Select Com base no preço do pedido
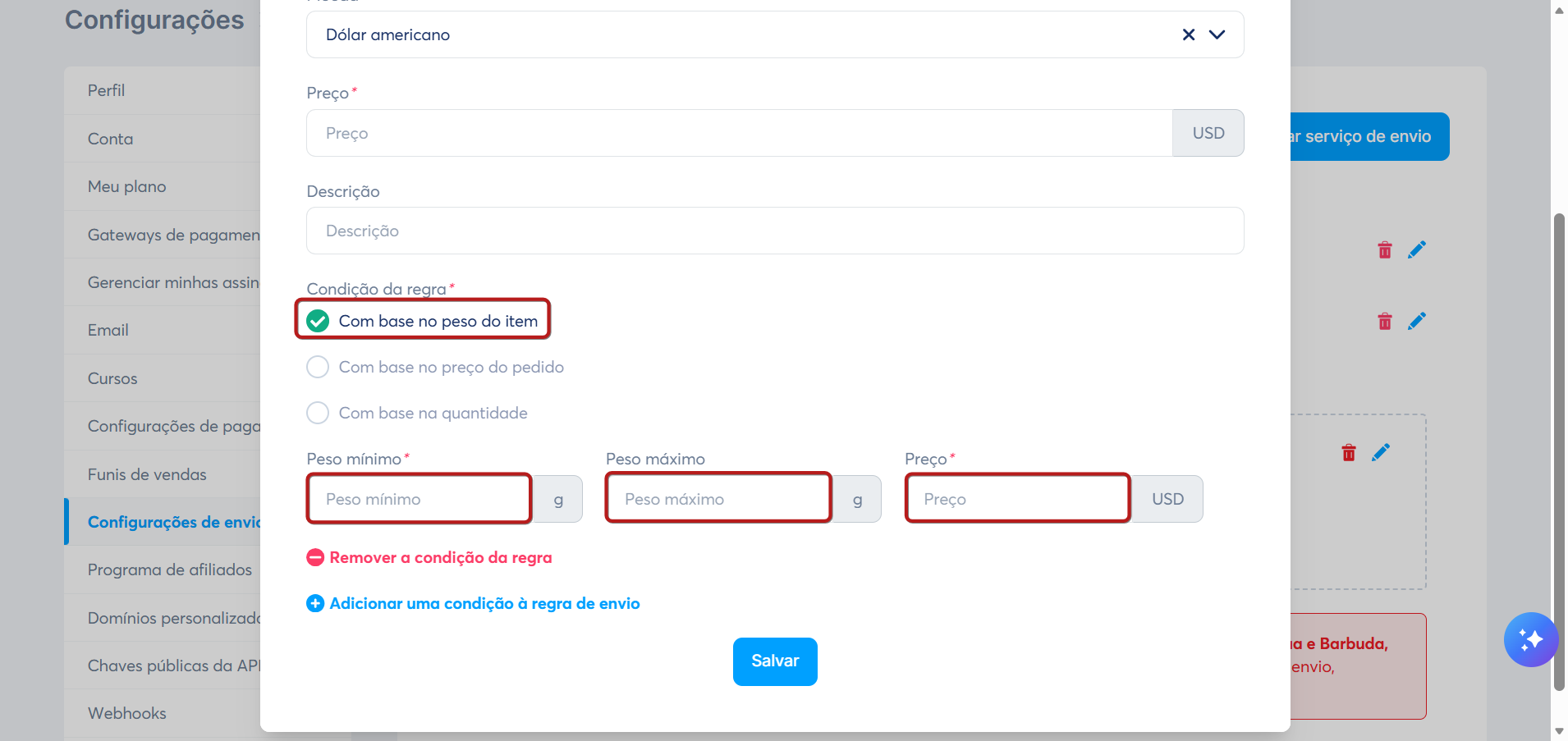 435,367
